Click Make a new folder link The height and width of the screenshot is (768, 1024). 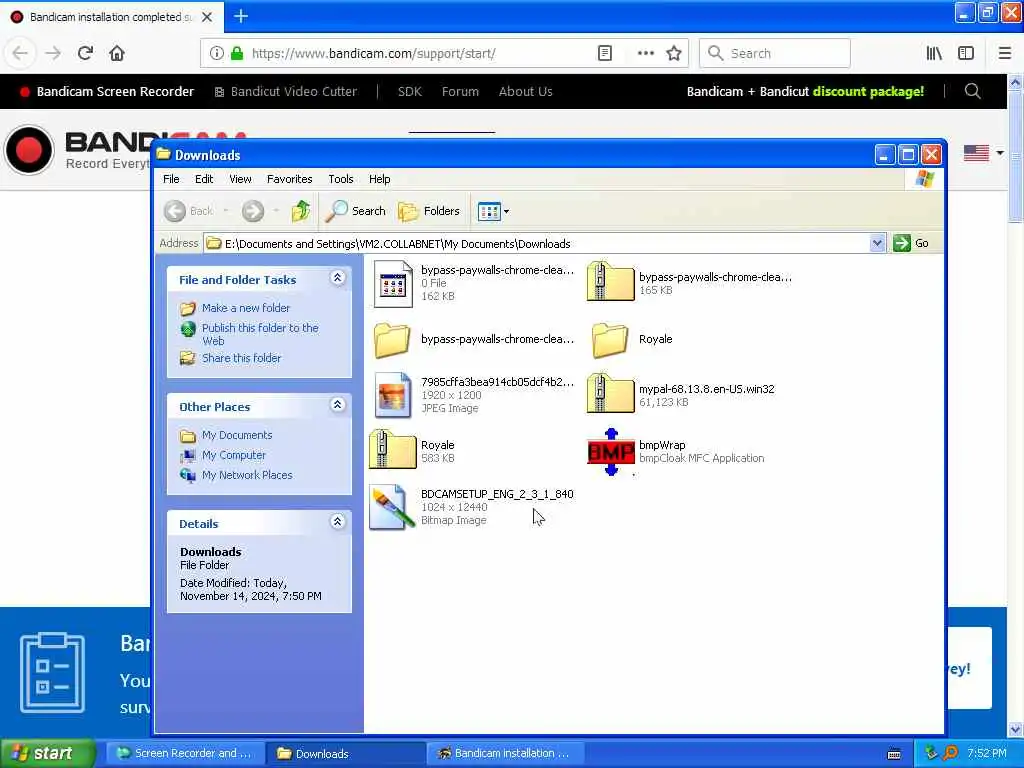point(246,308)
